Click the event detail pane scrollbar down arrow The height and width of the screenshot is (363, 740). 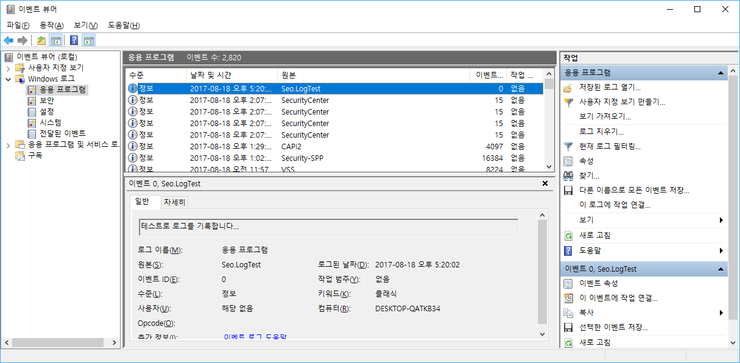click(x=542, y=333)
